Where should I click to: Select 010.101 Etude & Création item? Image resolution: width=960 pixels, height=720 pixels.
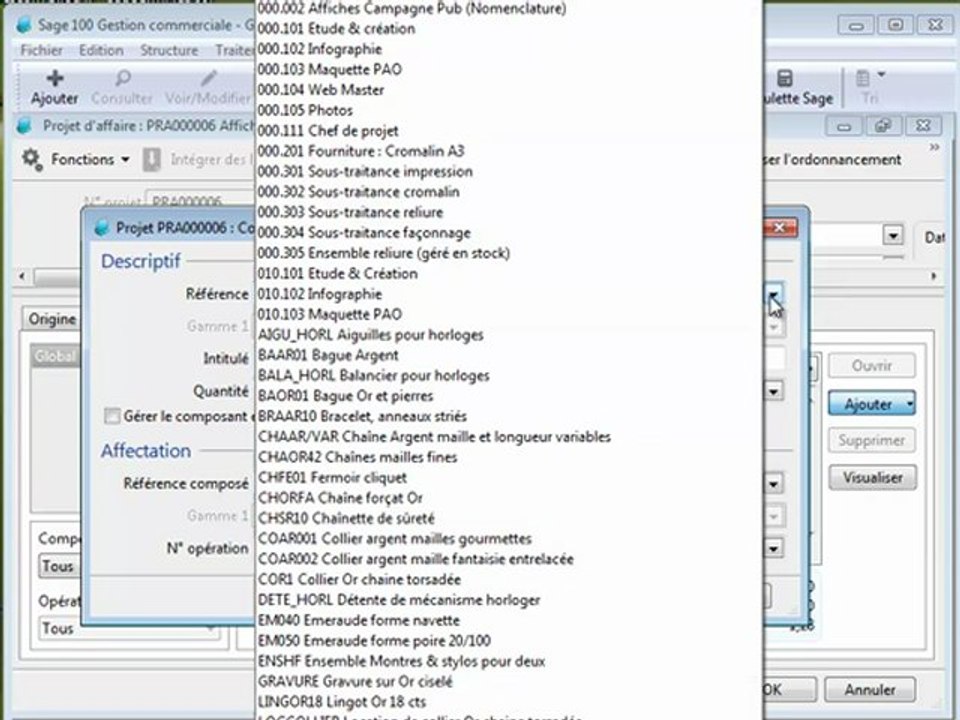click(x=337, y=274)
